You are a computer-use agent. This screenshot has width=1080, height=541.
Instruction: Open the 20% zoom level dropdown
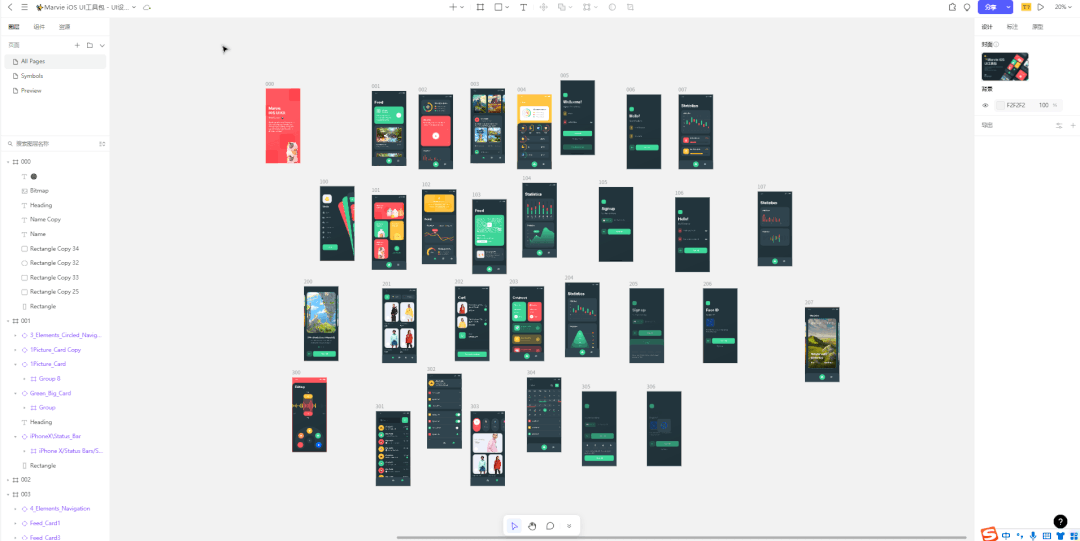[x=1064, y=7]
